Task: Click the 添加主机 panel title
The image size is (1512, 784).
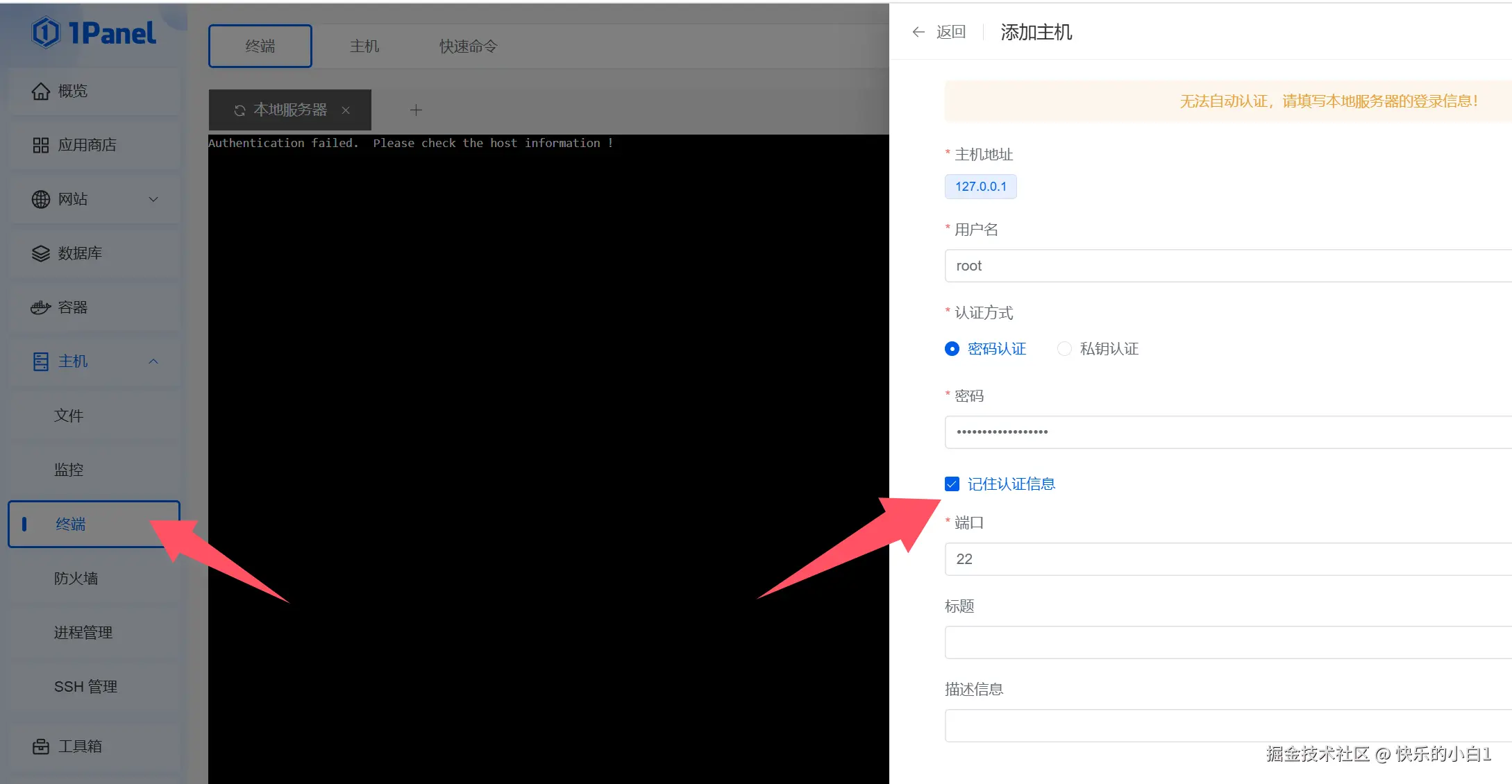Action: point(1036,32)
